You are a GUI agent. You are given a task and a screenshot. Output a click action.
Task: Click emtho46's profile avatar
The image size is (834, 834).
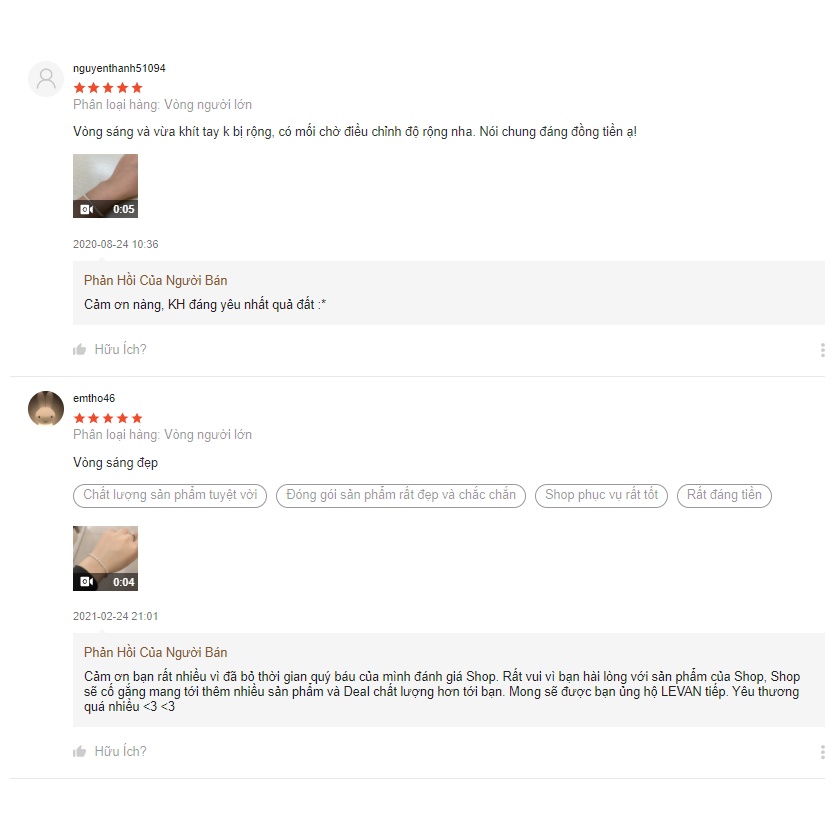46,409
